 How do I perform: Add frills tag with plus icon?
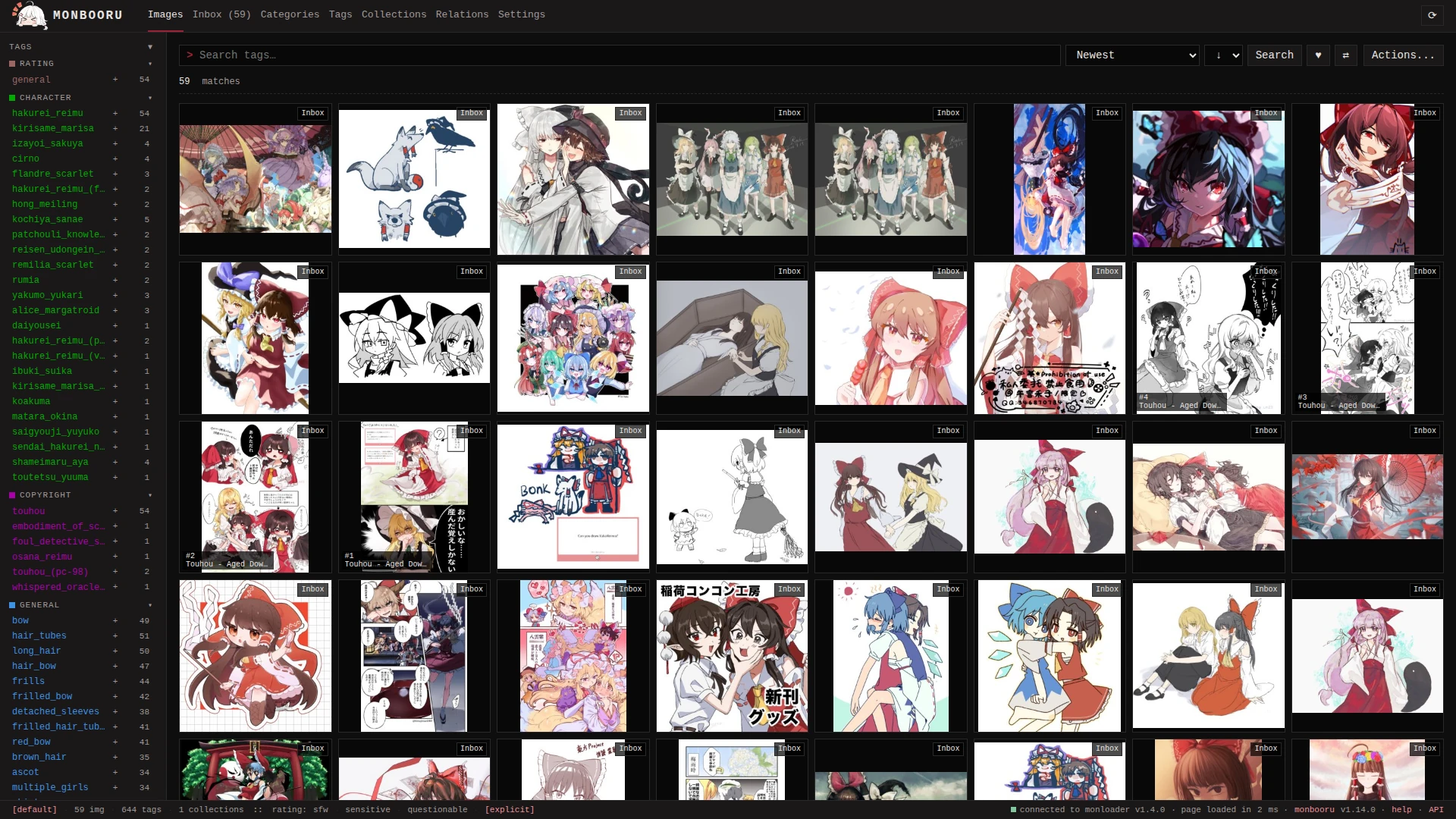(x=115, y=681)
